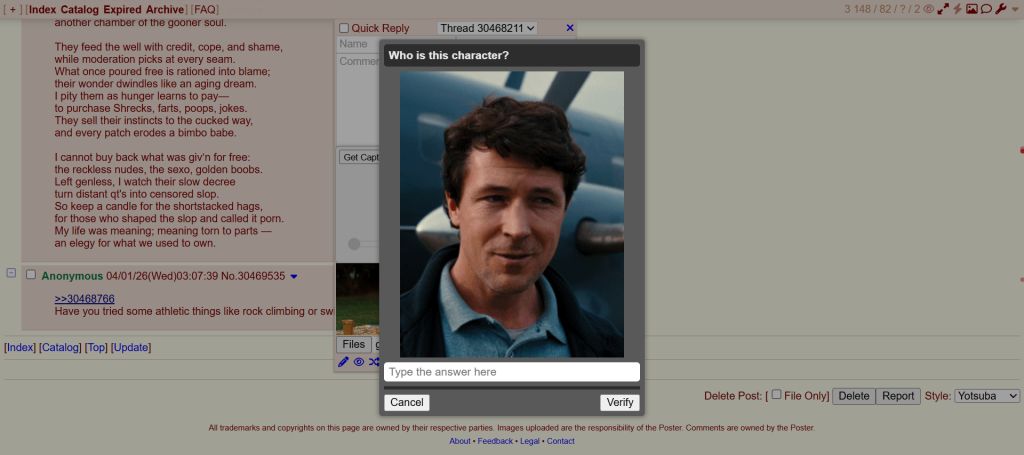This screenshot has height=455, width=1024.
Task: Click the Report button
Action: point(898,396)
